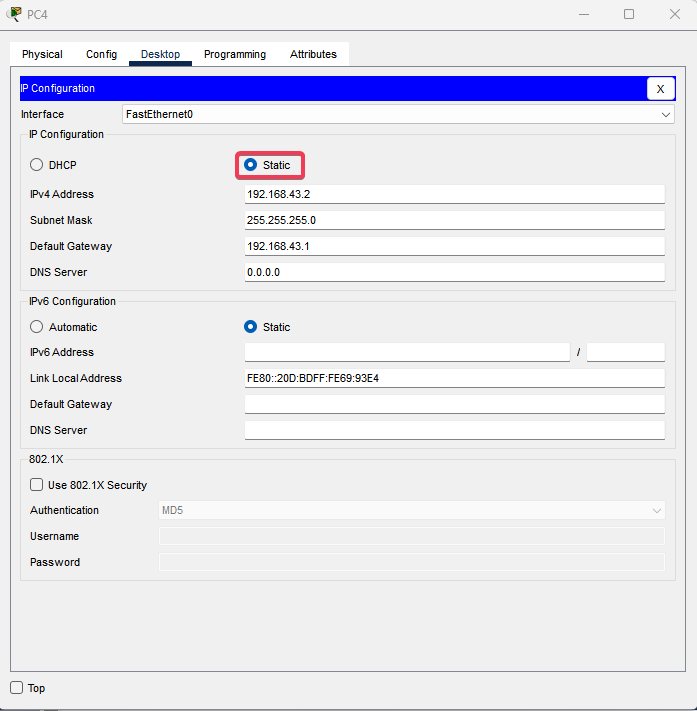
Task: Click the PC4 Packet Tracer window icon
Action: pos(13,14)
